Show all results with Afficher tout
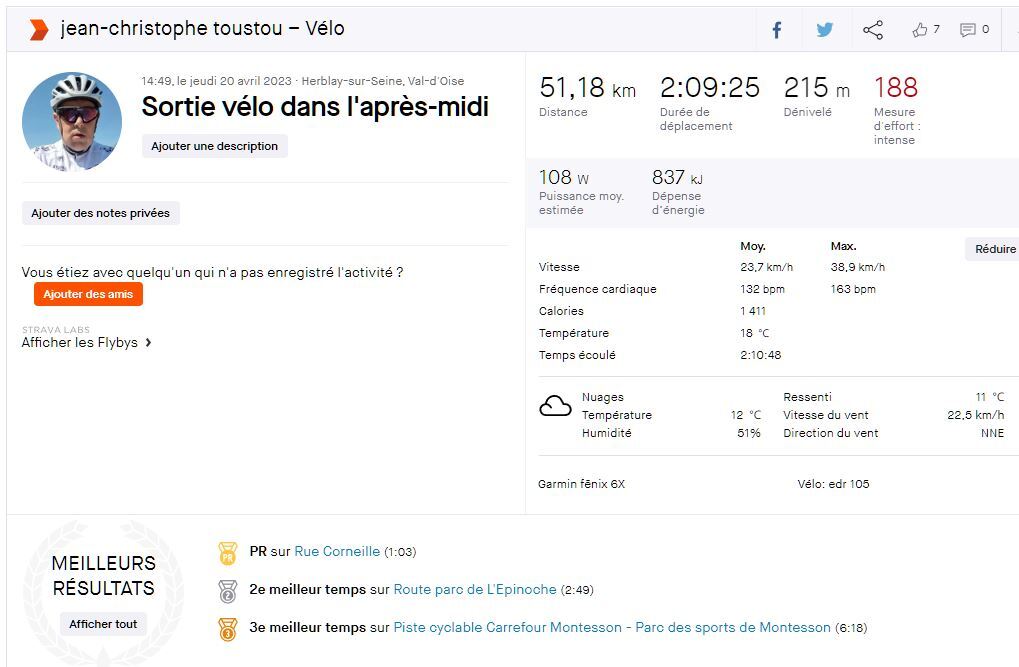This screenshot has width=1019, height=667. coord(103,624)
